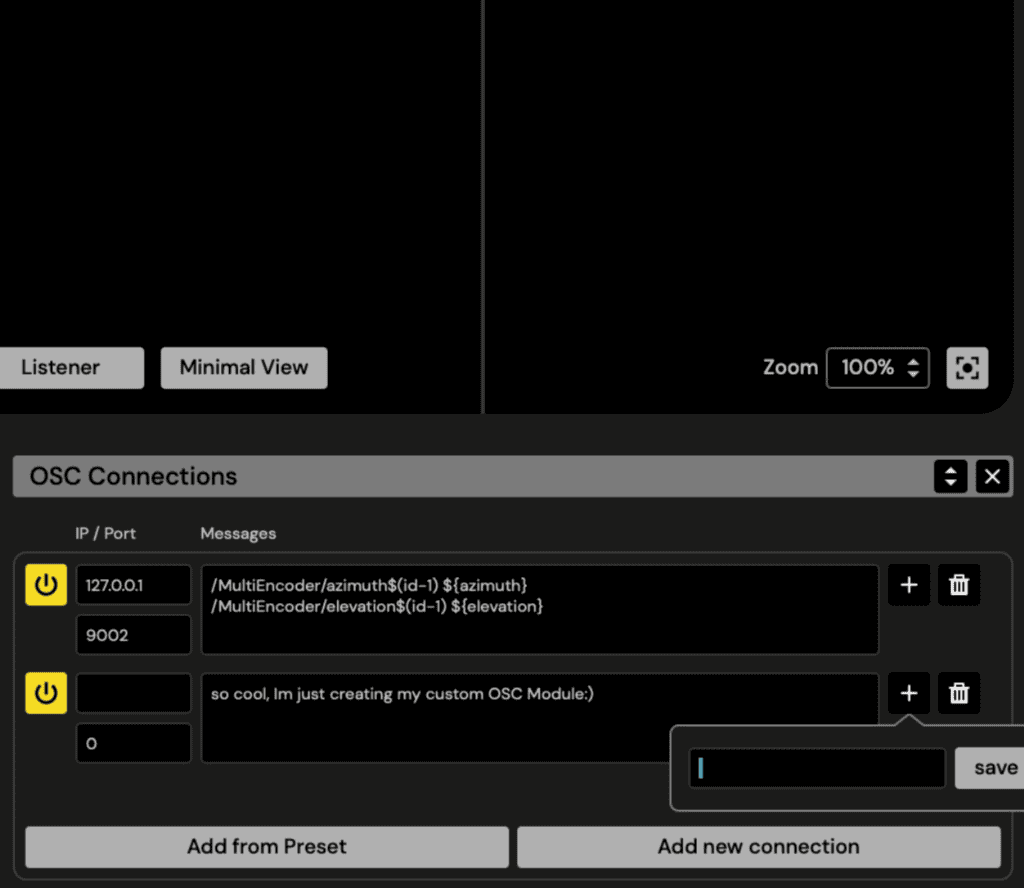
Task: Click the fit-to-view icon beside Zoom
Action: [x=967, y=368]
